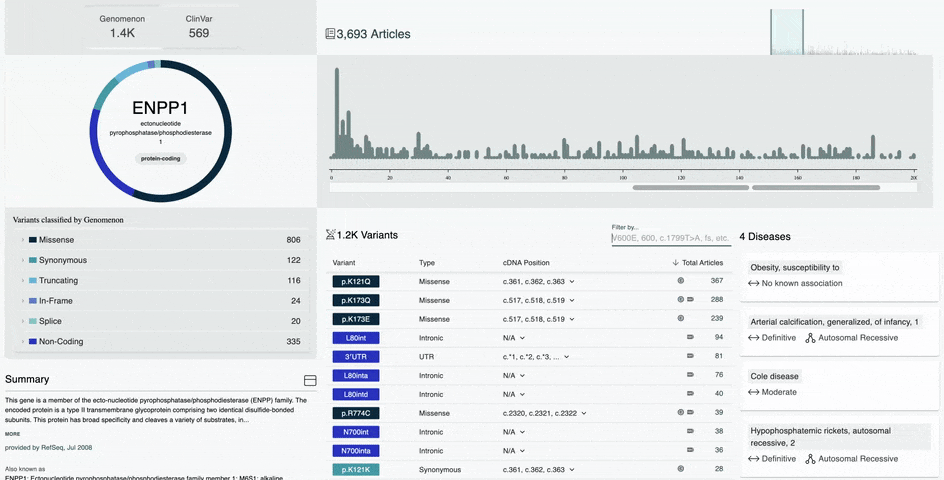This screenshot has width=944, height=480.
Task: Click the inheritance icon under Hypophosphatemic rickets
Action: (810, 459)
